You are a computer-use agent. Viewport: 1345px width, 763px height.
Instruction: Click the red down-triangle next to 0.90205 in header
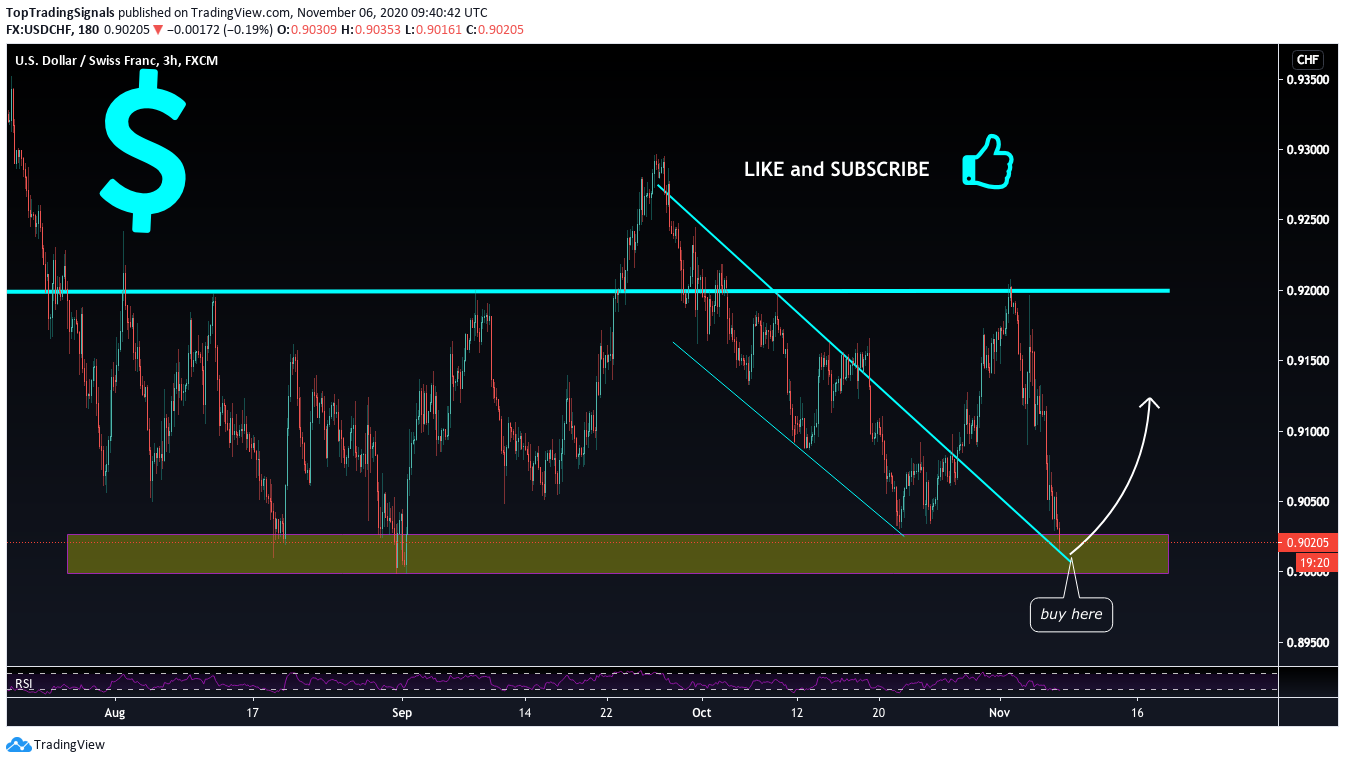[158, 30]
